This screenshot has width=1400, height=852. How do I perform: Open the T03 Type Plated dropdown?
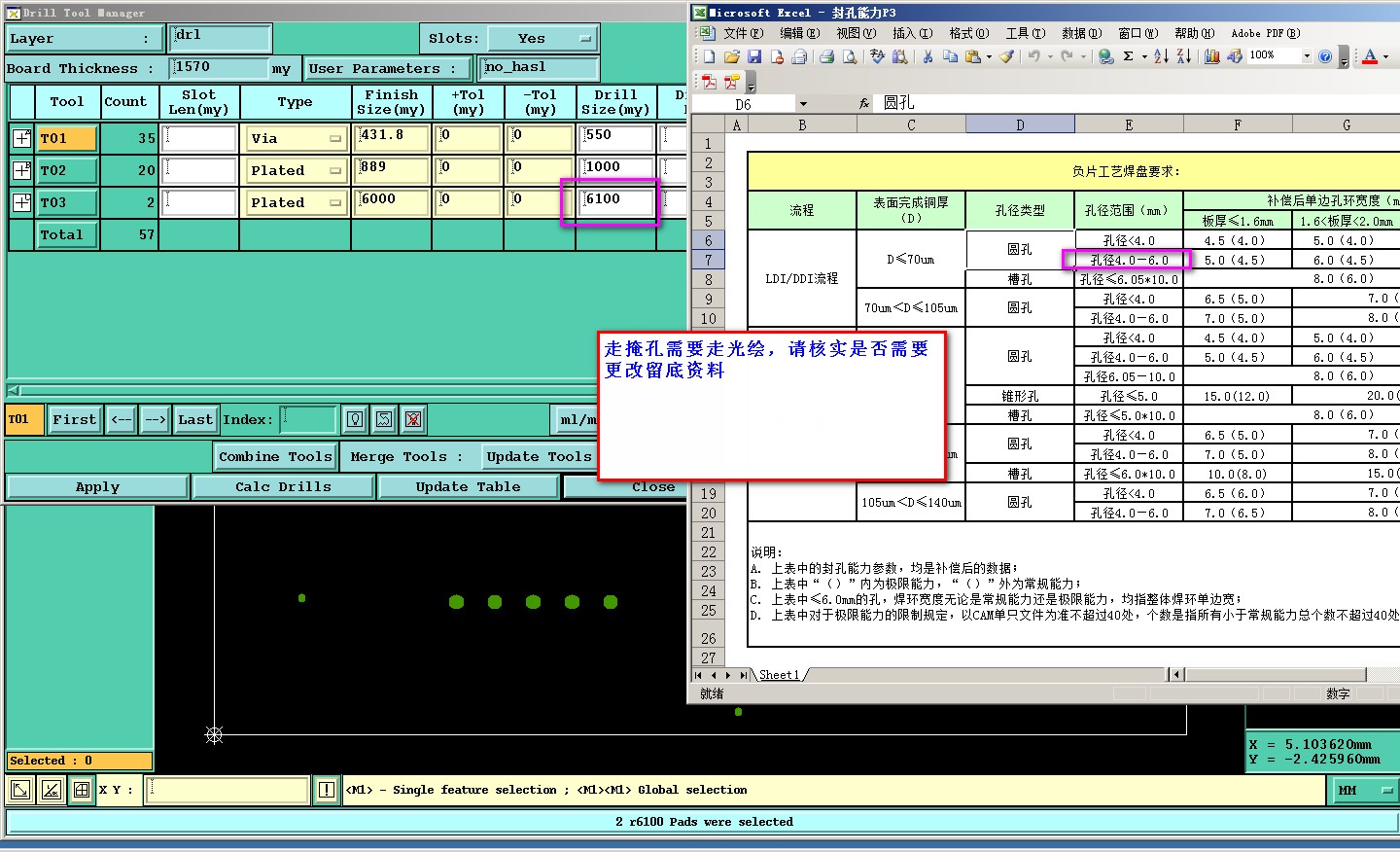click(296, 202)
